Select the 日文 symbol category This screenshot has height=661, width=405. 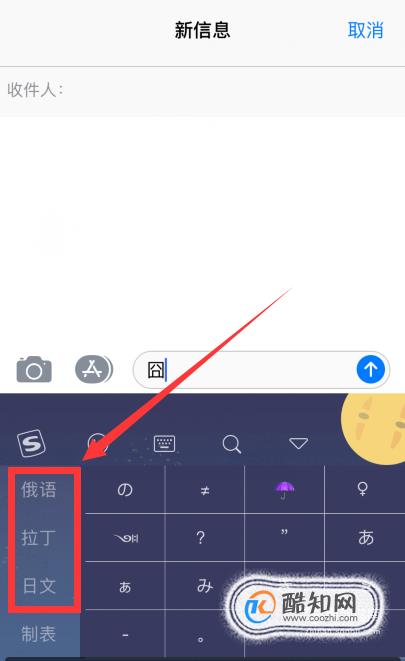click(x=39, y=586)
